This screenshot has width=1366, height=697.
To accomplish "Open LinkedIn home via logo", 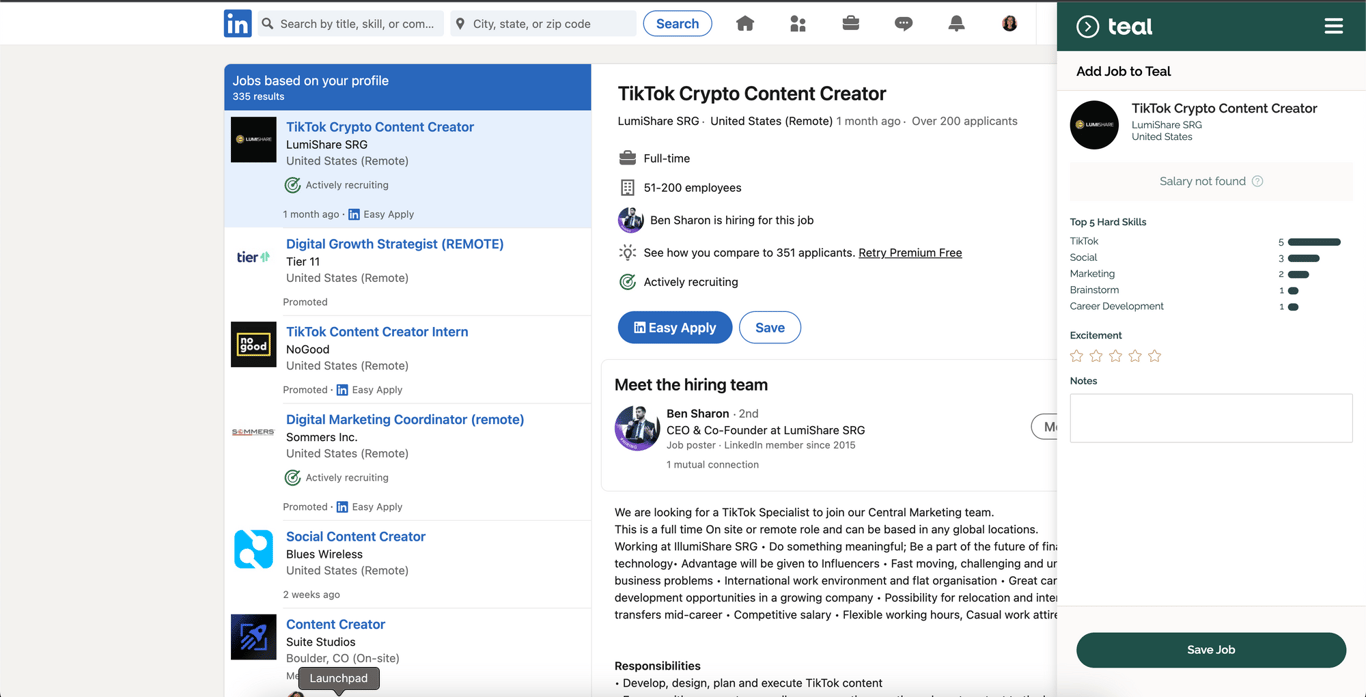I will 238,23.
